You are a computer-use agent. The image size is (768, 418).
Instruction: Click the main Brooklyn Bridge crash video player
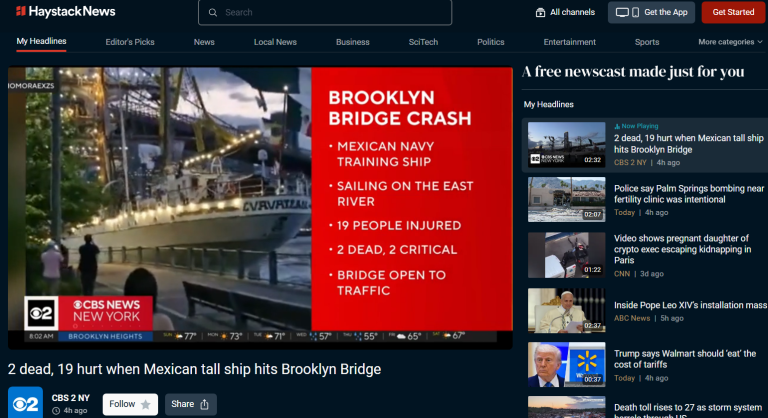[260, 205]
